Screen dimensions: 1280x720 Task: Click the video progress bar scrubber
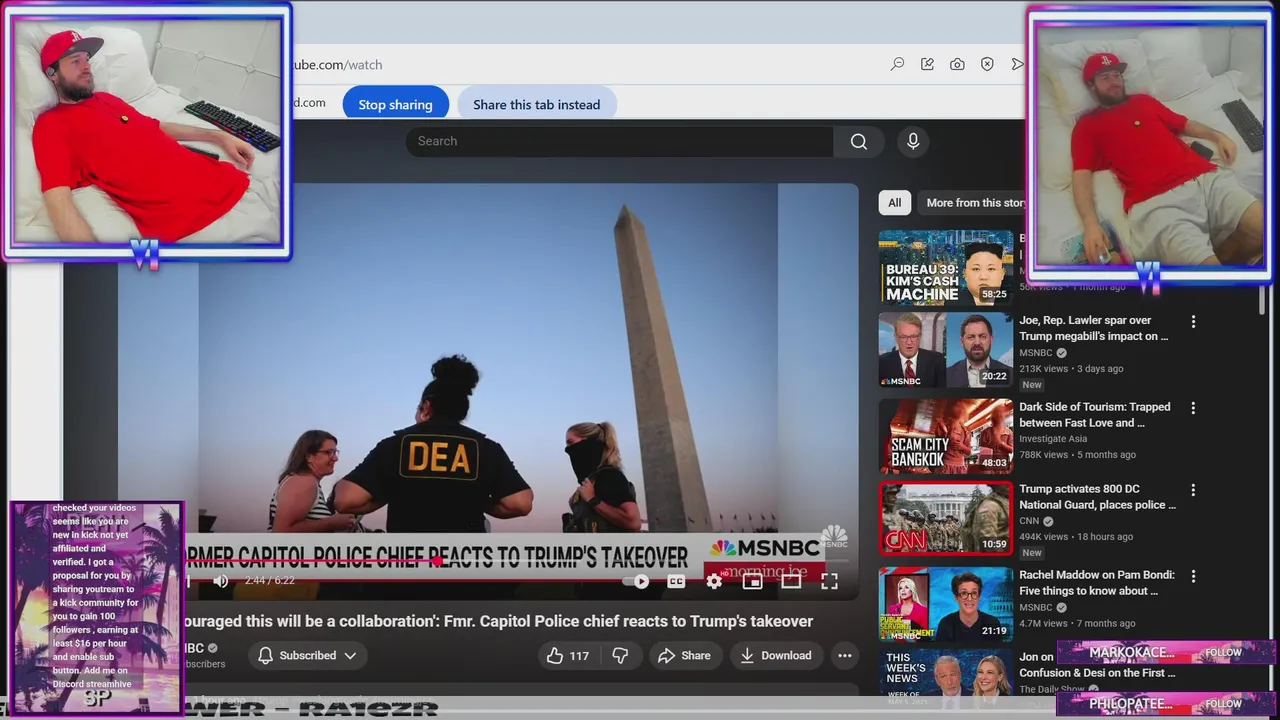[x=438, y=562]
